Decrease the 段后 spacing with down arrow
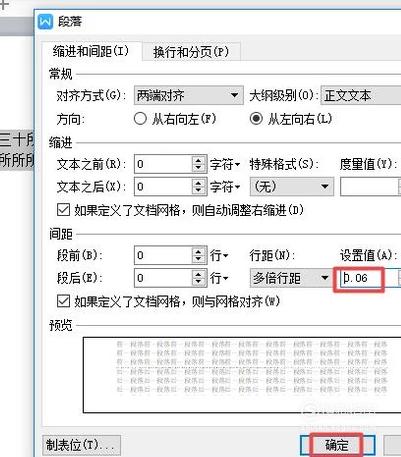Viewport: 401px width, 457px height. click(199, 282)
